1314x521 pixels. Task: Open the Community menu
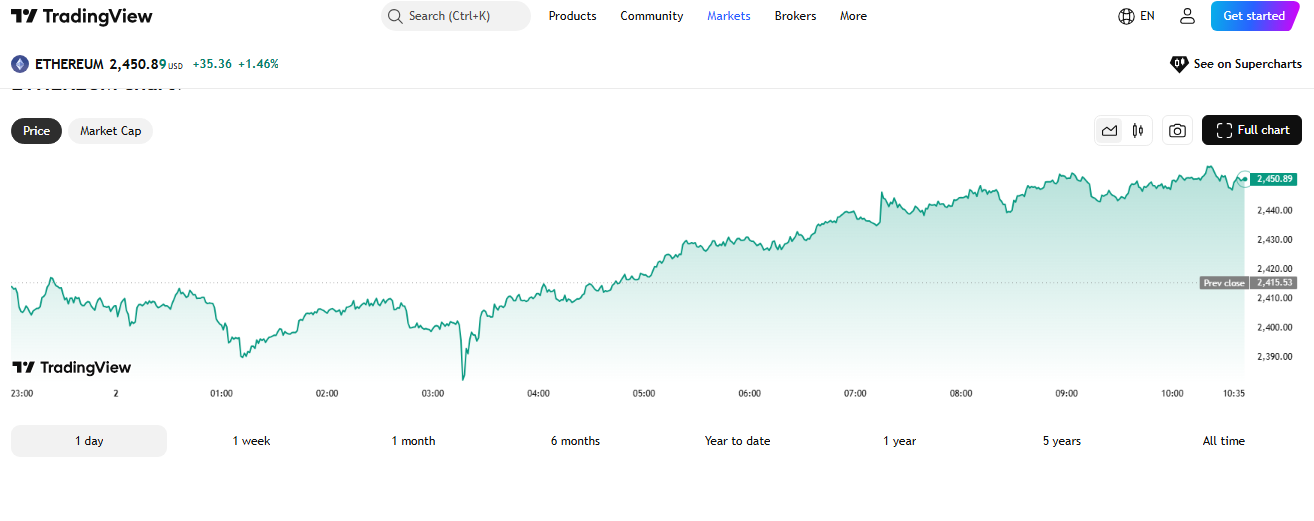[x=652, y=16]
